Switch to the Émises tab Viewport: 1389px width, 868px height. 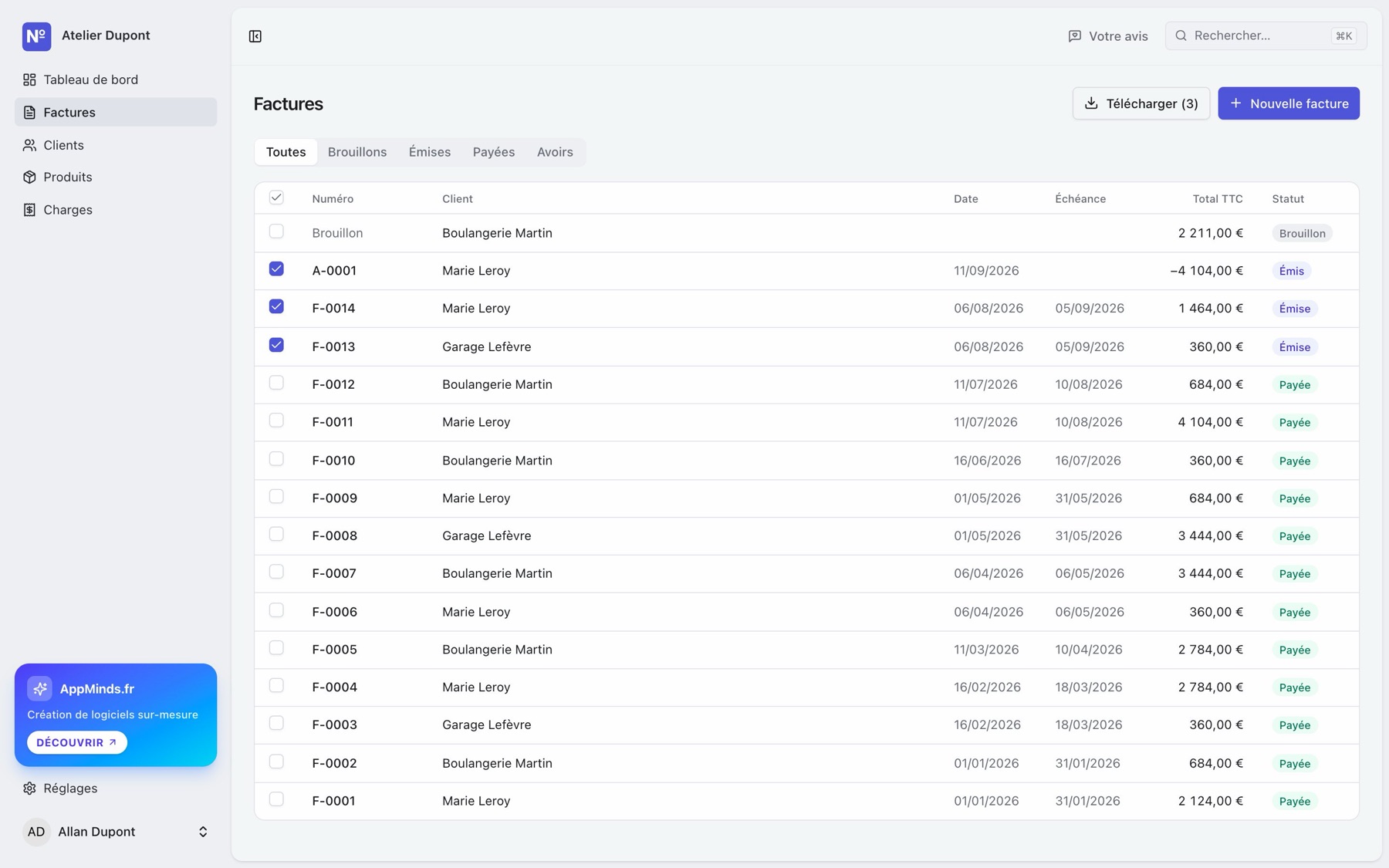[x=430, y=152]
